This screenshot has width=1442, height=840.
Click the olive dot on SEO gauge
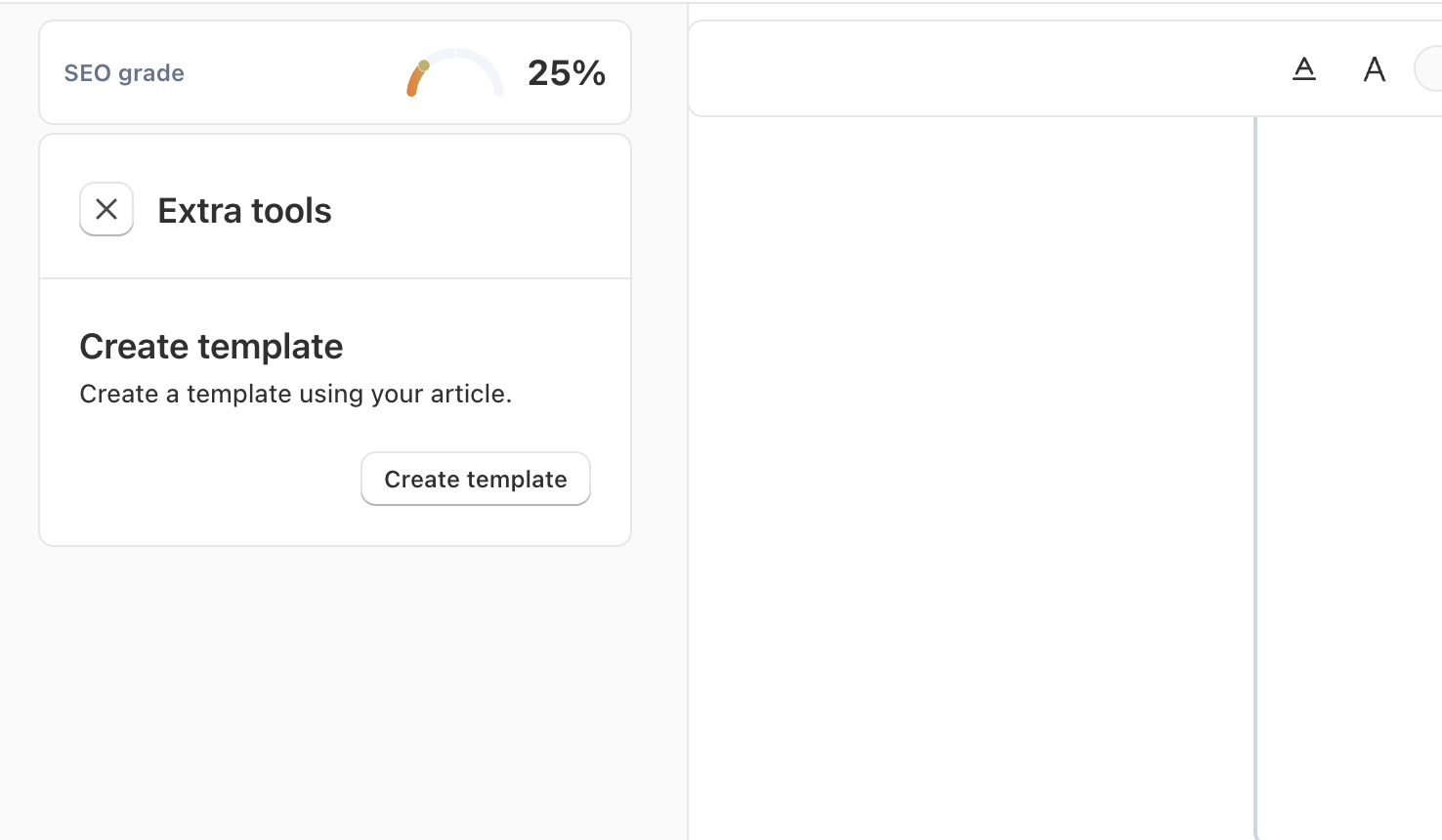tap(424, 65)
